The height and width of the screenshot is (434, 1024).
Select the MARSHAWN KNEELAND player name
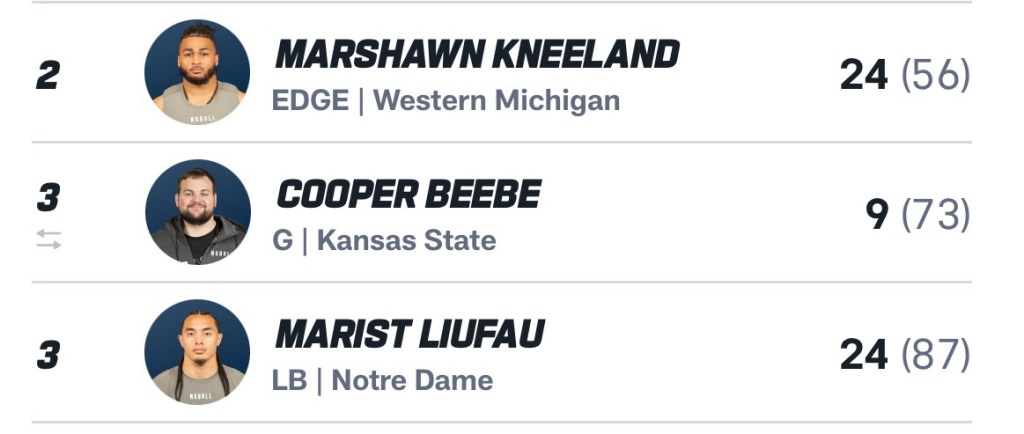(x=477, y=55)
